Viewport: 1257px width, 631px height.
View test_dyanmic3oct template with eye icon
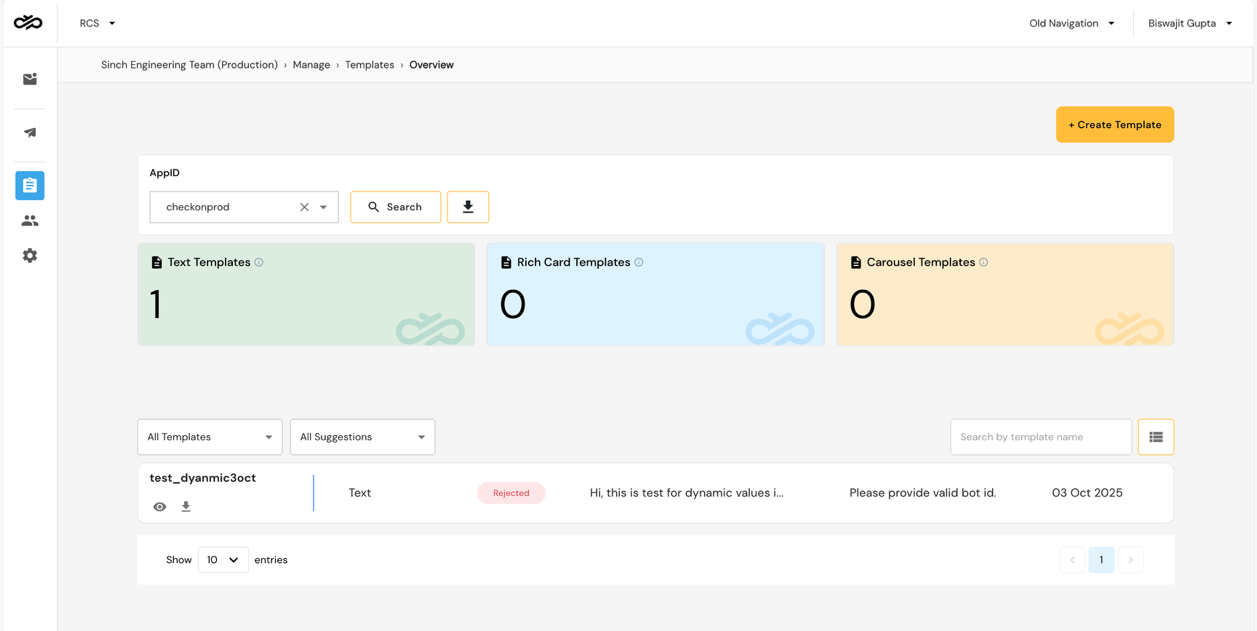(x=160, y=507)
